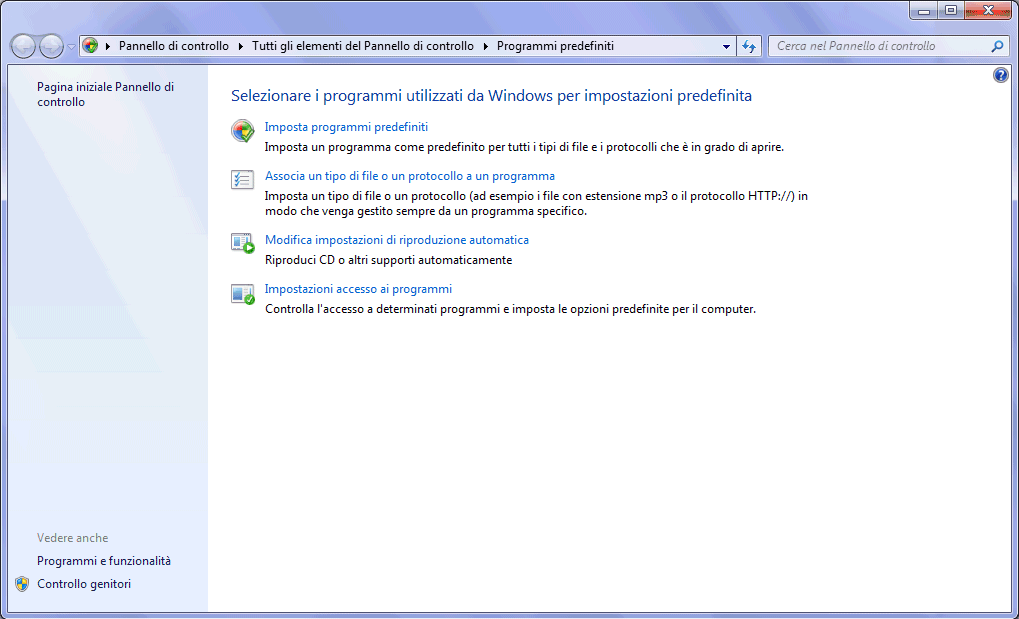Image resolution: width=1019 pixels, height=619 pixels.
Task: Expand the address bar history dropdown
Action: (x=727, y=46)
